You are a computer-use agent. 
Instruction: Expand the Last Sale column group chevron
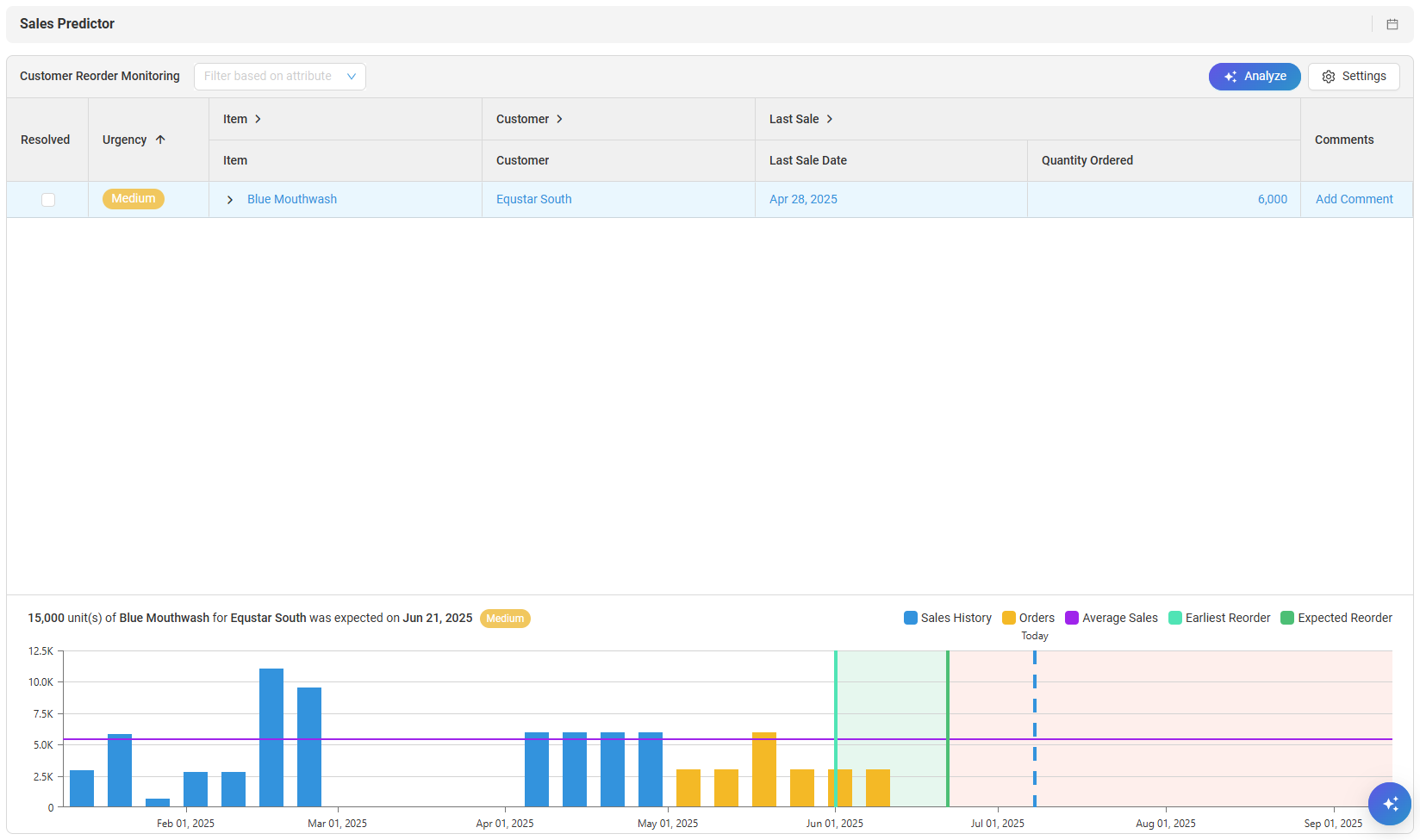click(830, 119)
